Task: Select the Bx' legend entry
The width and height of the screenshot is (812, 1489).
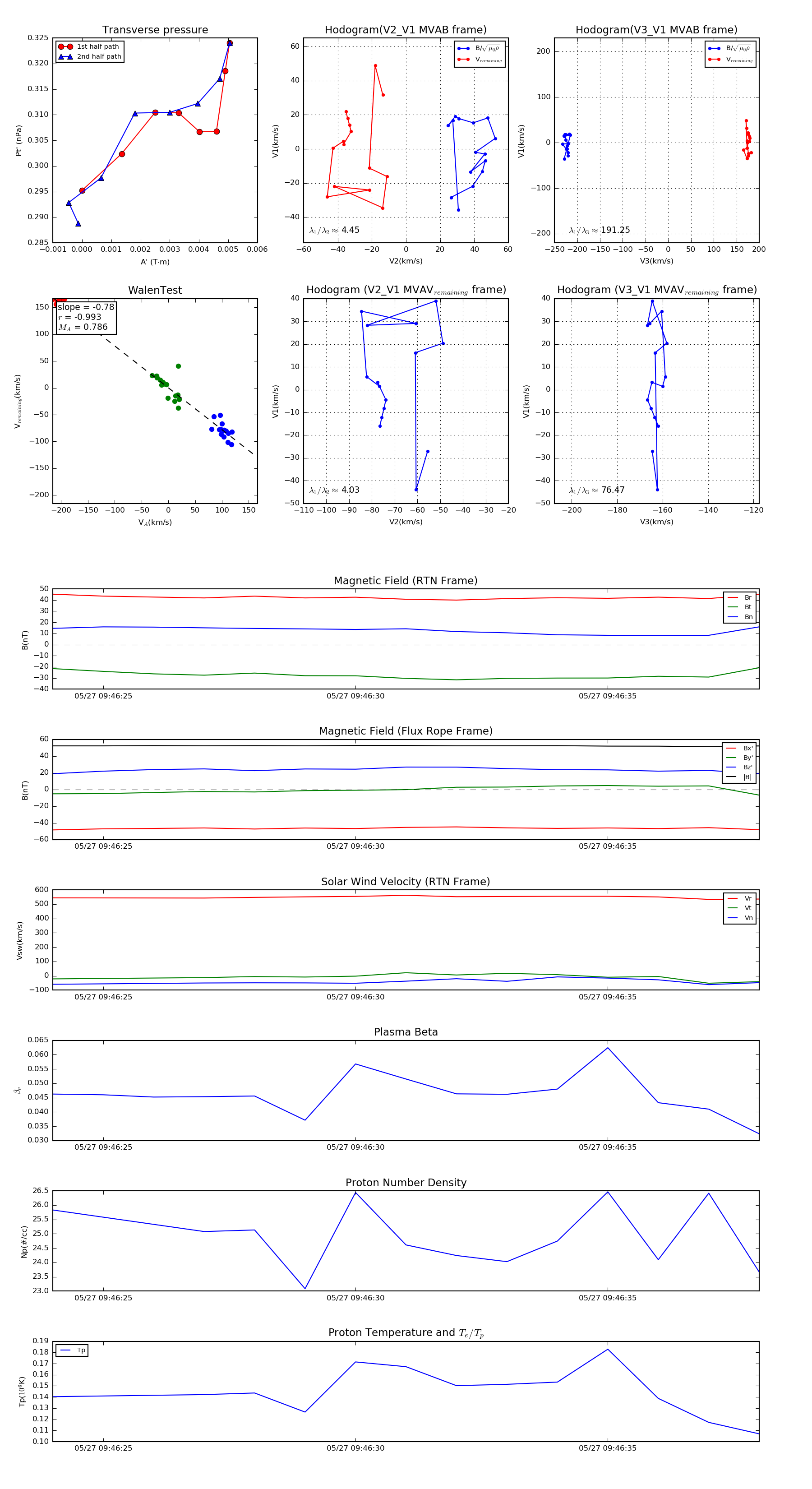Action: pyautogui.click(x=739, y=748)
